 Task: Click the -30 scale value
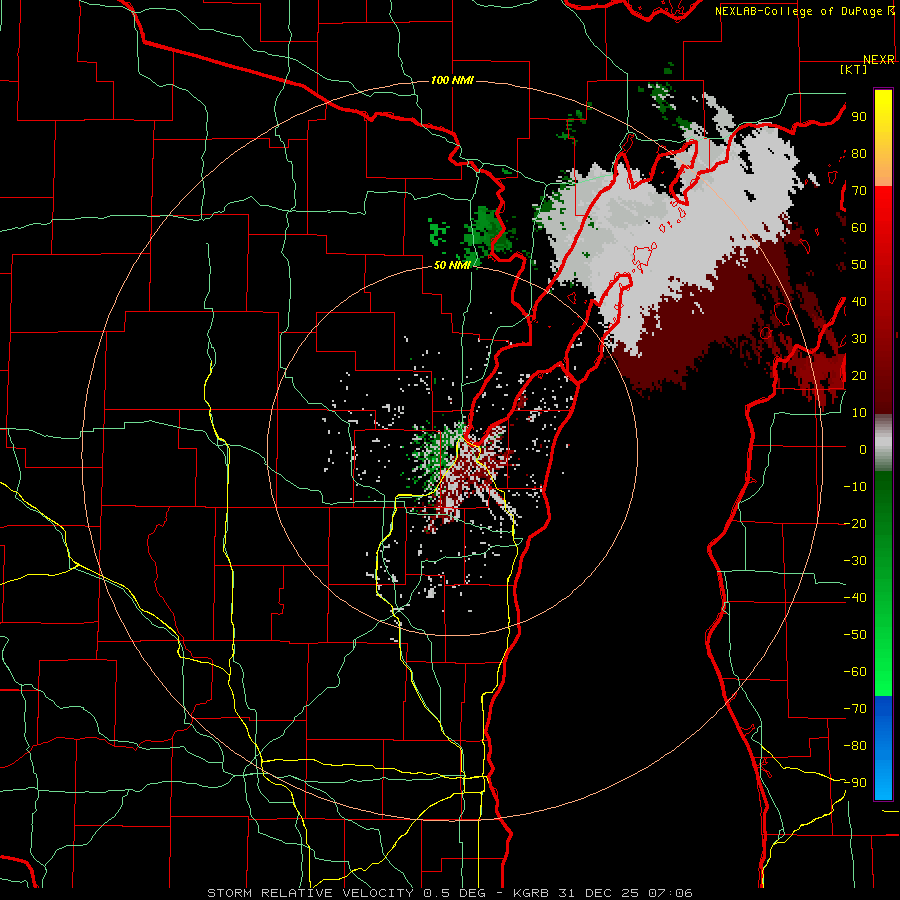[x=855, y=561]
